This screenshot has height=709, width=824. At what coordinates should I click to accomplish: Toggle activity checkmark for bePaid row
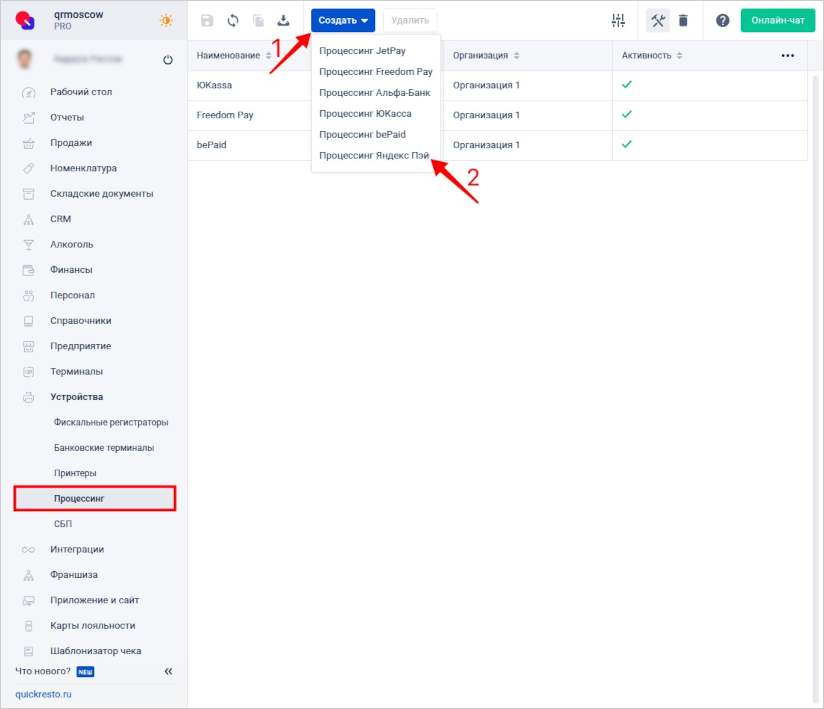[627, 145]
